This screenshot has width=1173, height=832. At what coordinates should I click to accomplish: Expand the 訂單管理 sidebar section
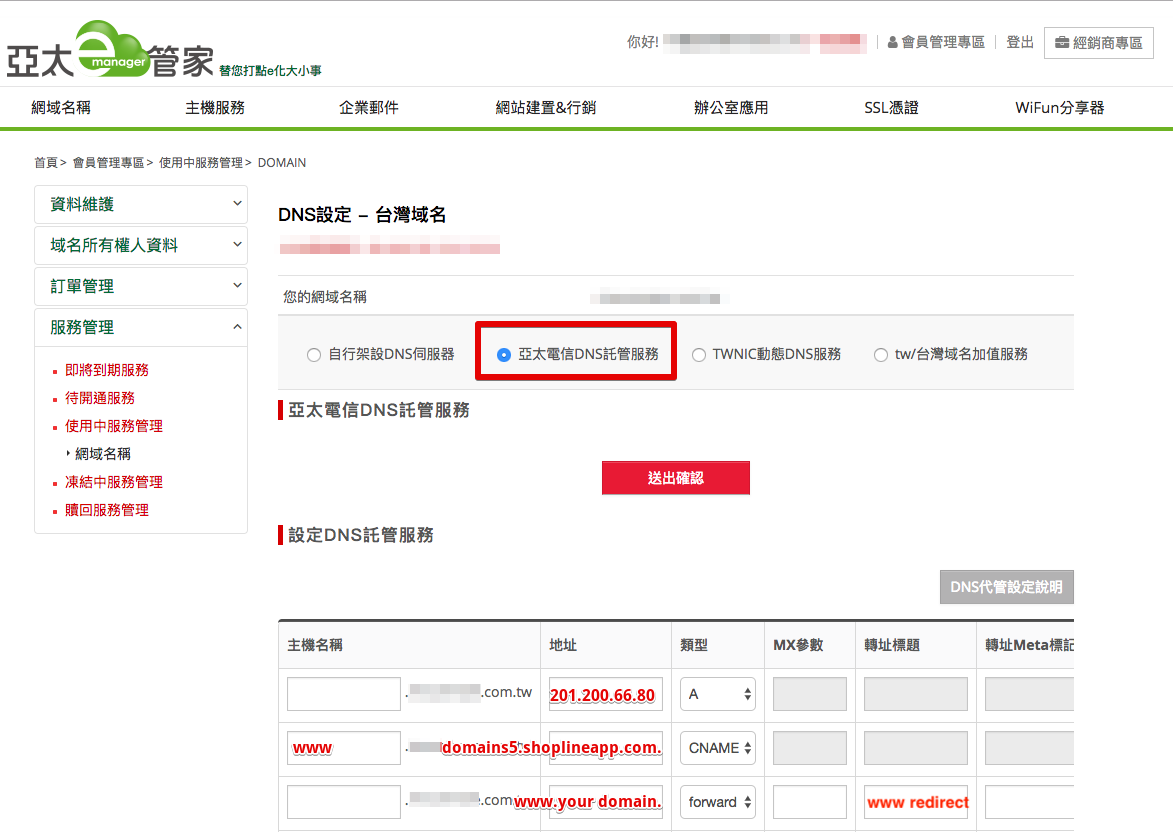(141, 287)
